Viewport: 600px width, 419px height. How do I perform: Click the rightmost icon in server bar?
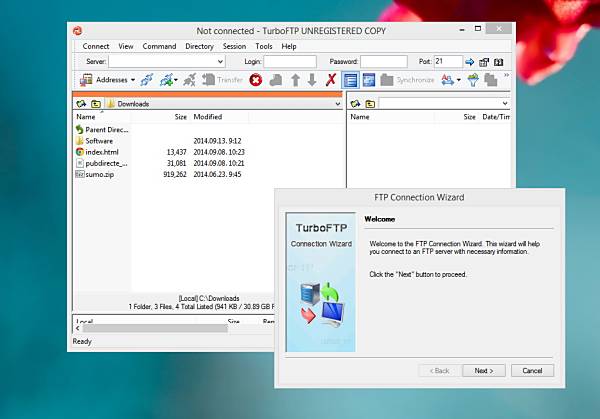pyautogui.click(x=498, y=62)
